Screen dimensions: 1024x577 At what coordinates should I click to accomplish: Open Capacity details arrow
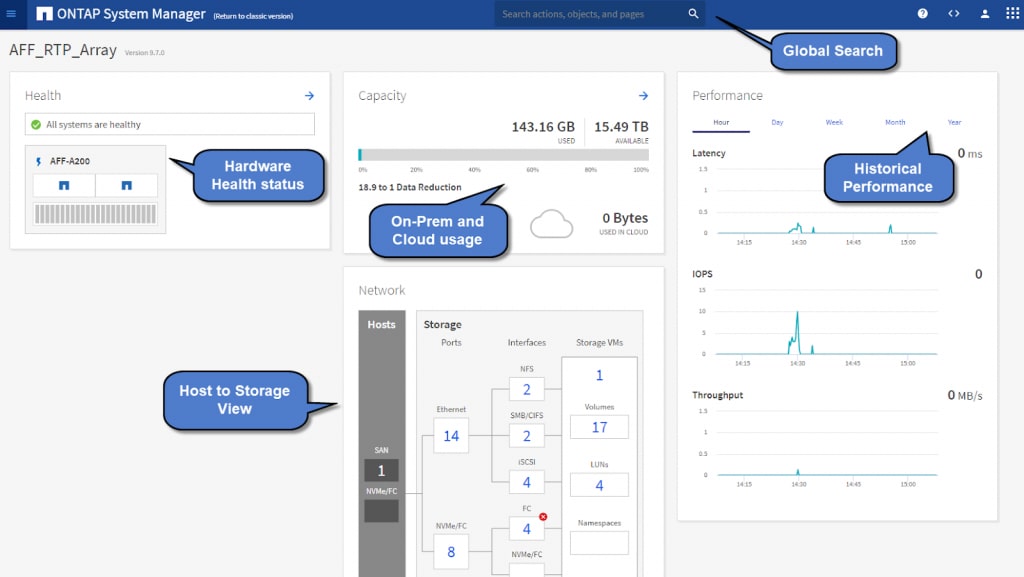[643, 96]
